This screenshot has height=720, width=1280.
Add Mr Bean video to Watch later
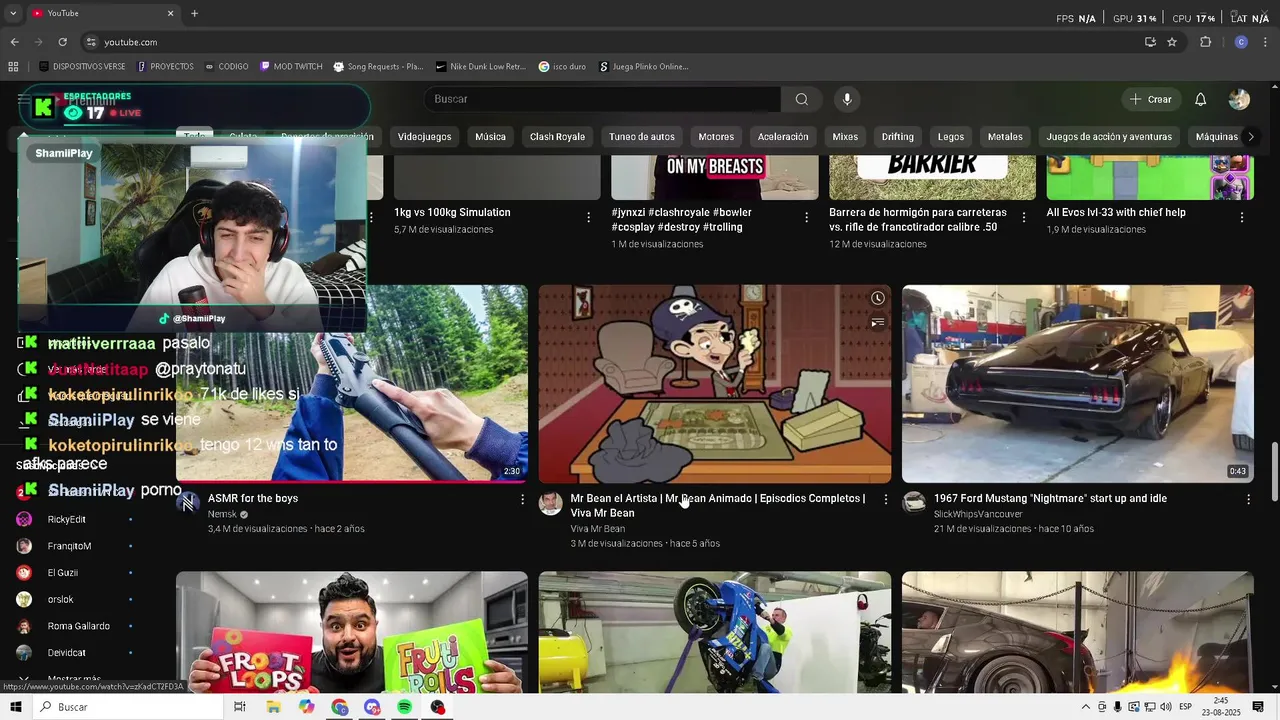877,298
